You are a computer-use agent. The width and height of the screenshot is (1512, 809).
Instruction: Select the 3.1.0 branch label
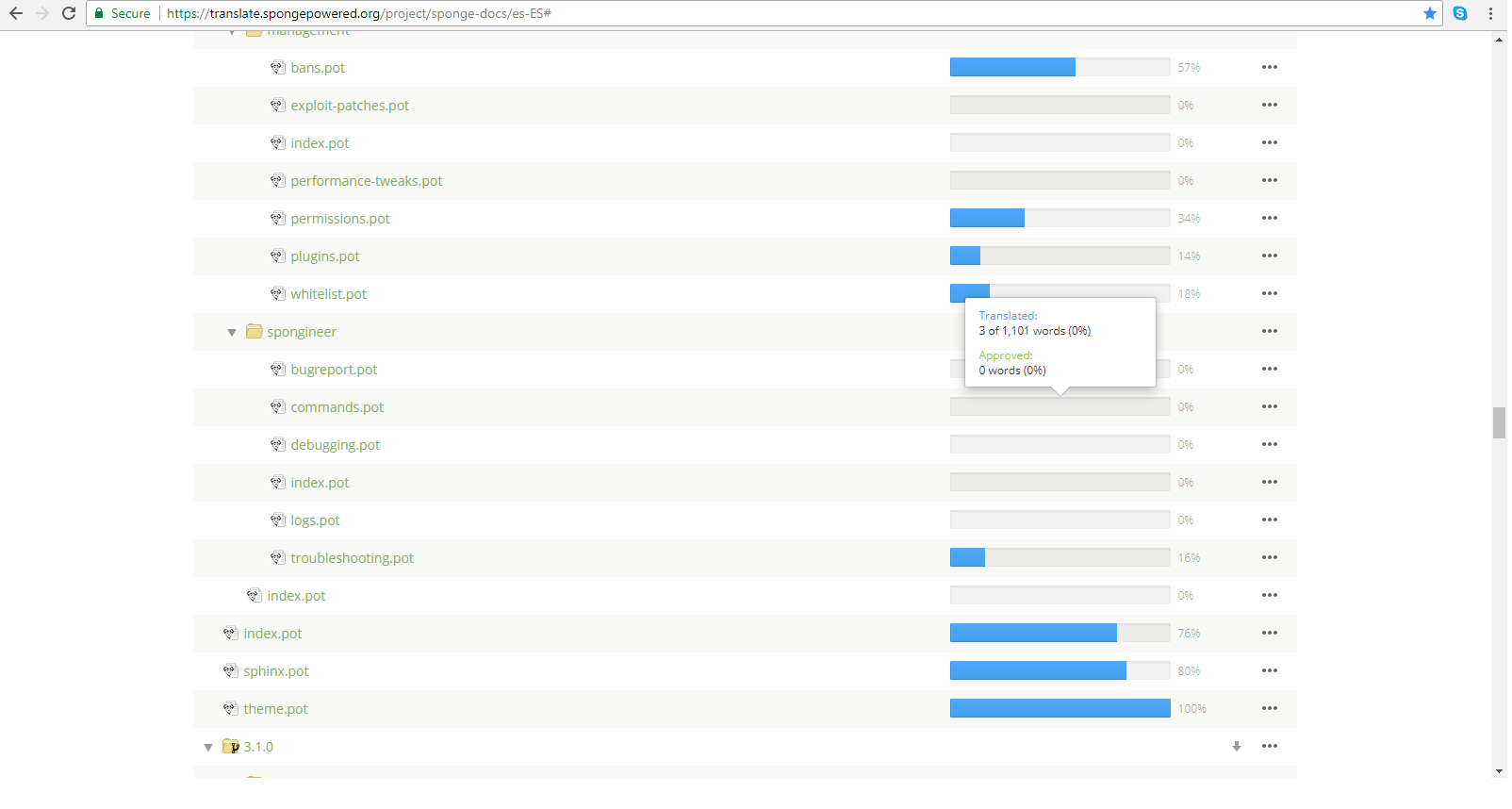[x=258, y=747]
